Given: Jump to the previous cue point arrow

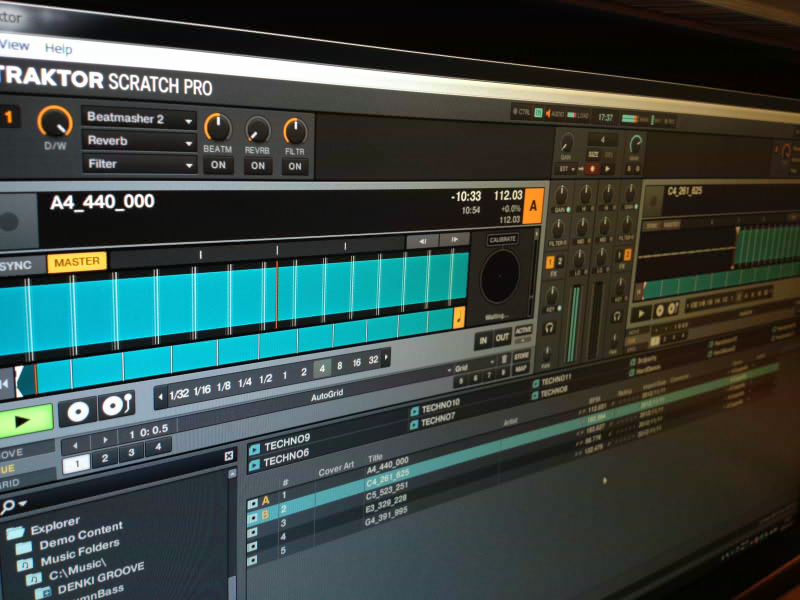Looking at the screenshot, I should 76,445.
